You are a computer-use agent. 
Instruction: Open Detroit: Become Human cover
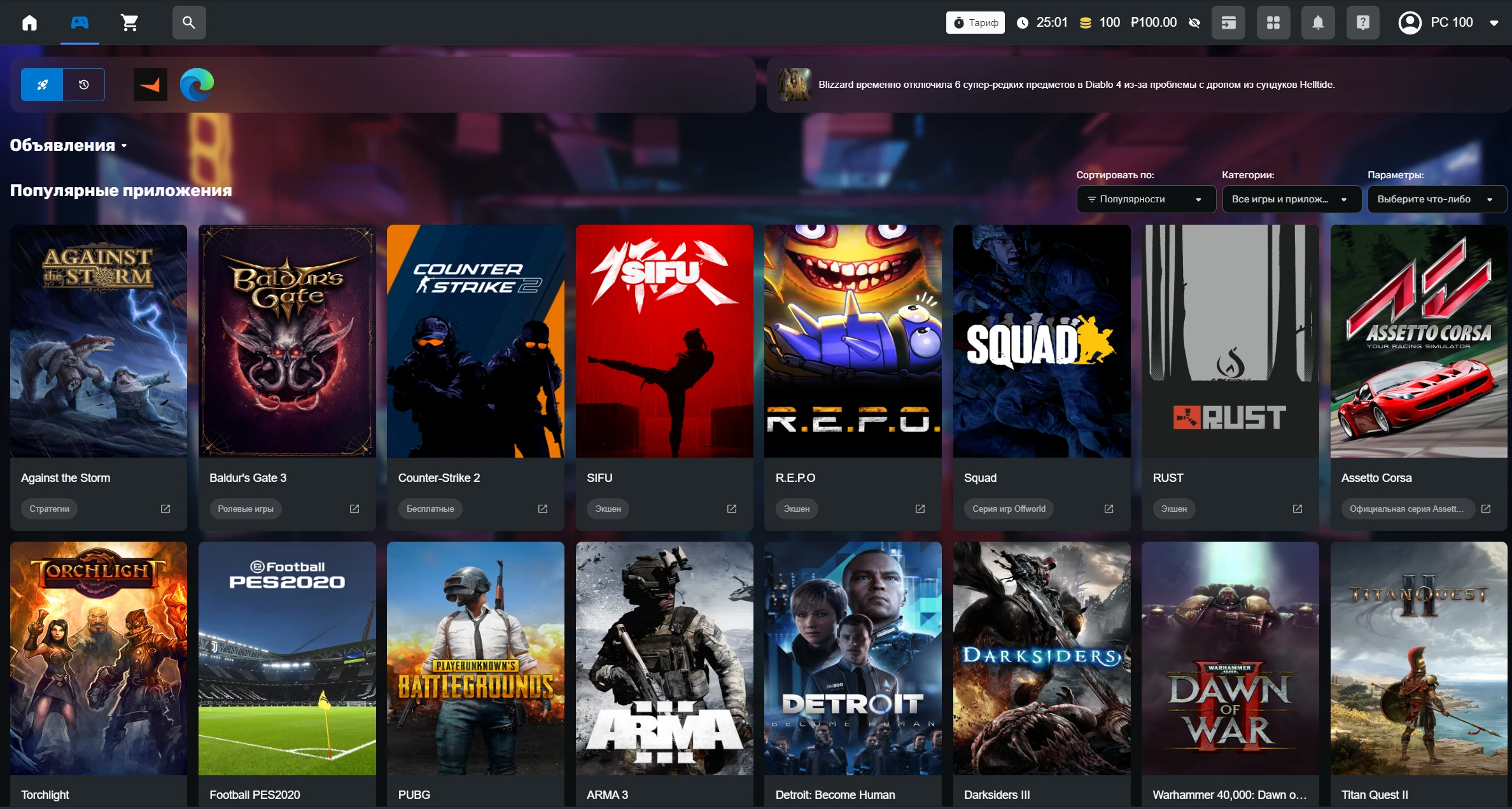853,658
